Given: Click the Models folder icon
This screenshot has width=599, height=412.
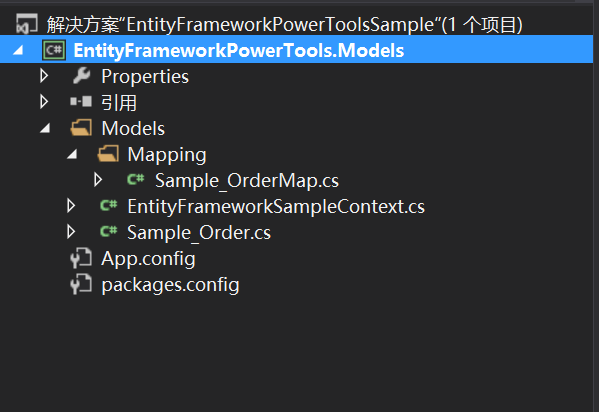Looking at the screenshot, I should 81,128.
